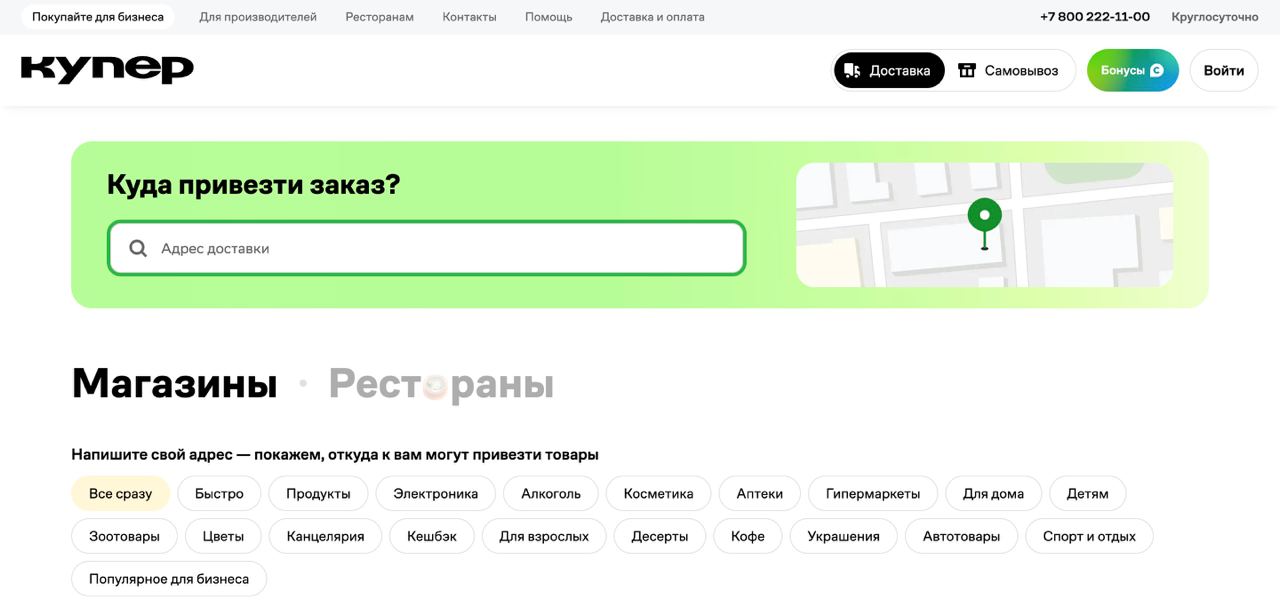Click the map preview thumbnail

[985, 225]
